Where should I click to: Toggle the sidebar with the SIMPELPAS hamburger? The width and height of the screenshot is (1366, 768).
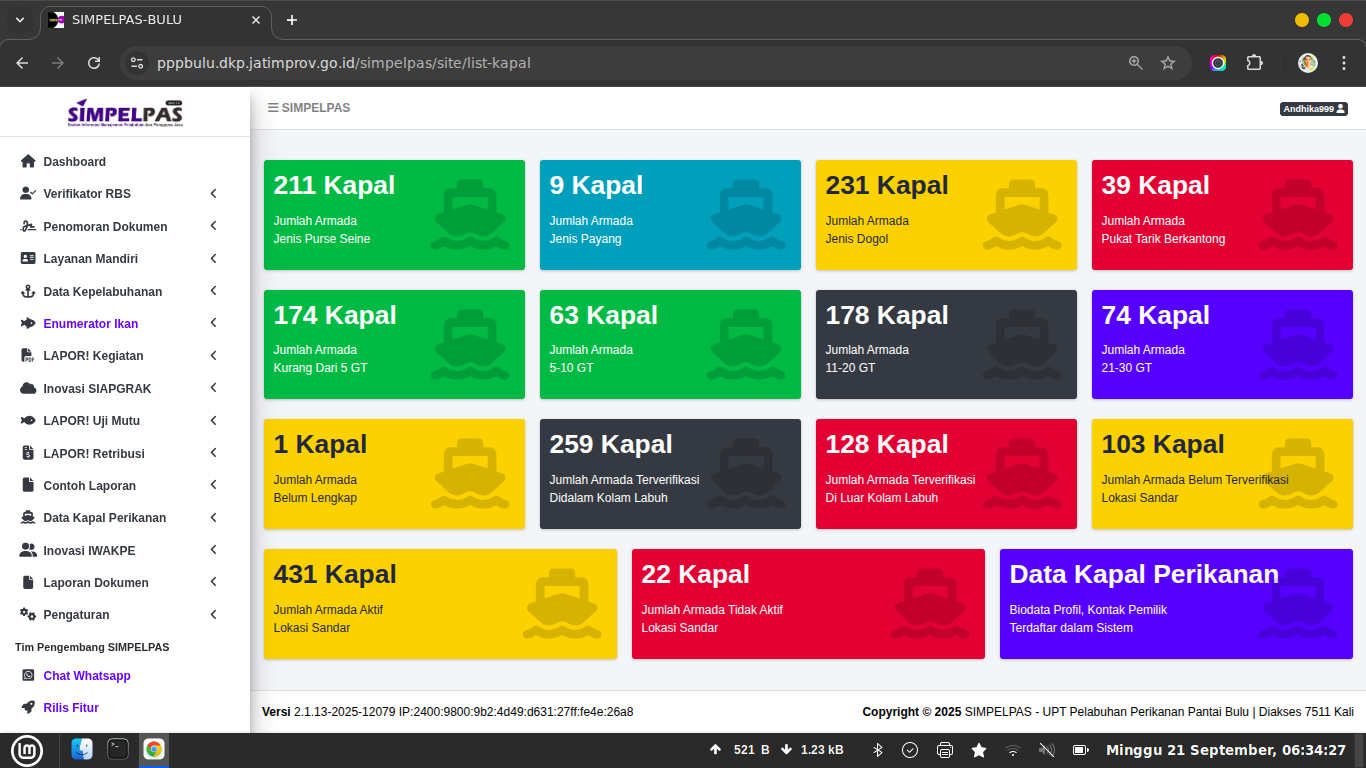point(273,108)
